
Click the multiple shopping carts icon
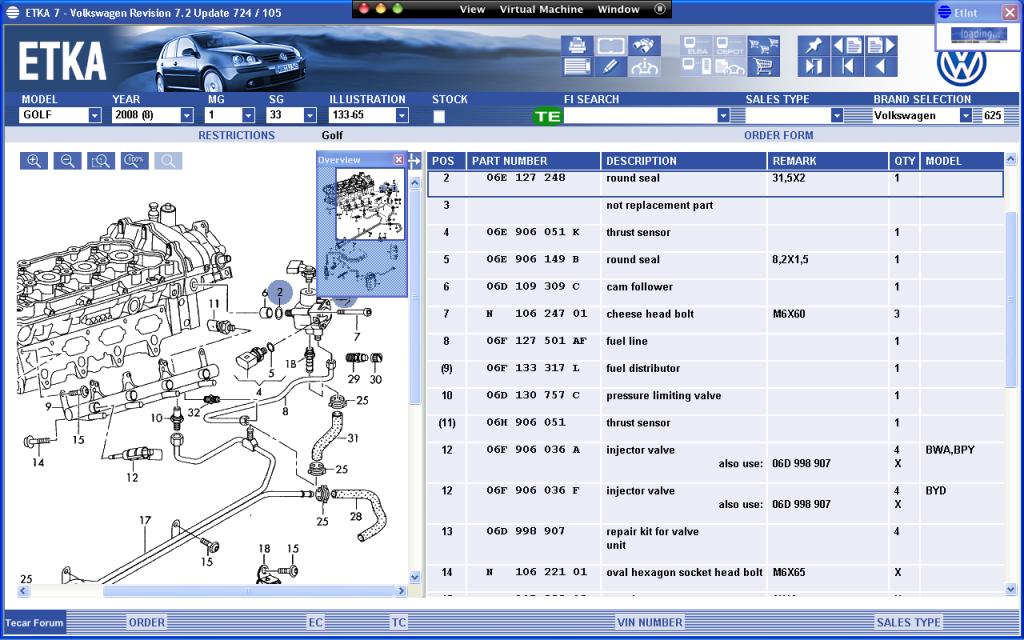763,46
